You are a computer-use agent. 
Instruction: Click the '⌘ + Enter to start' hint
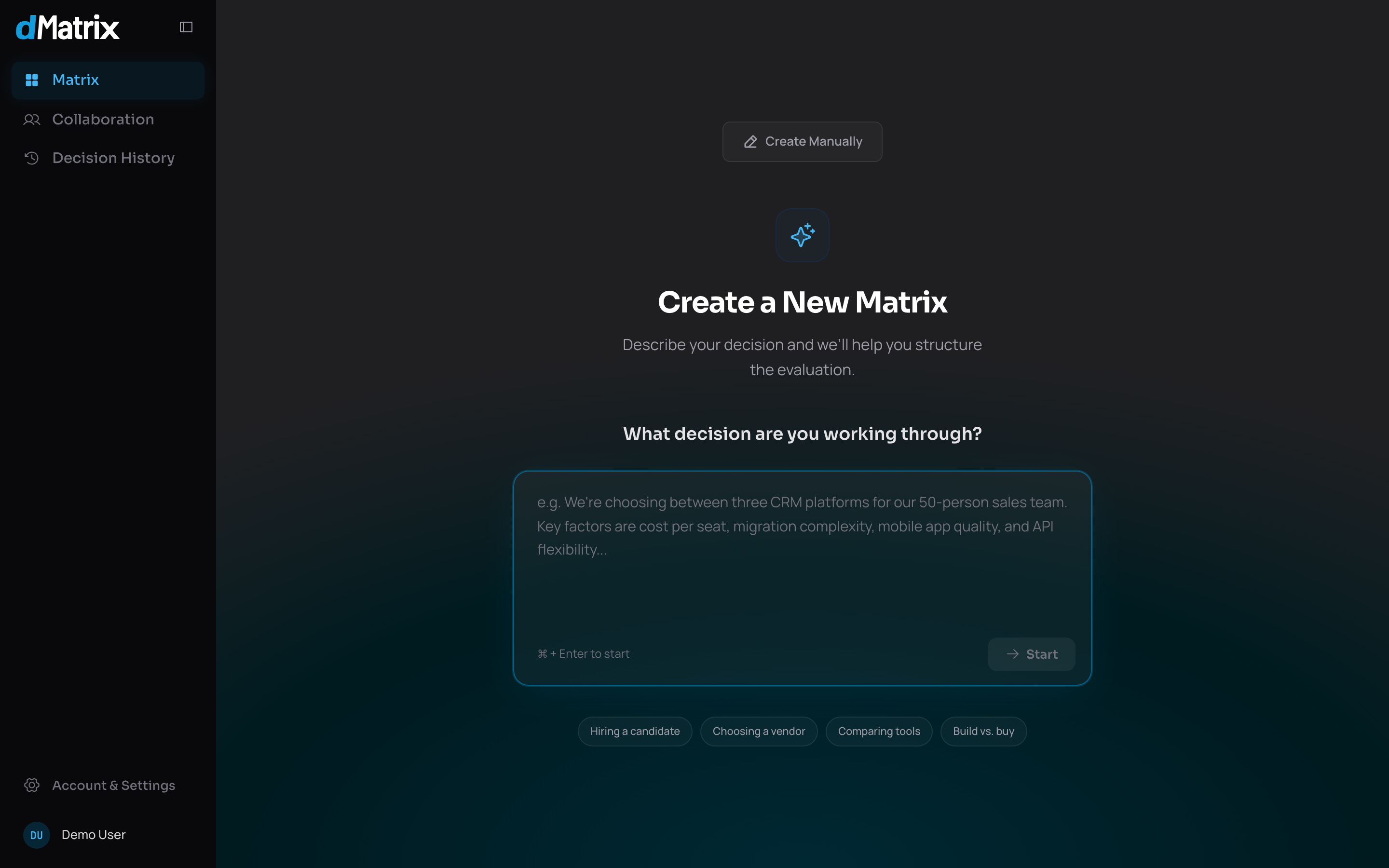point(583,654)
